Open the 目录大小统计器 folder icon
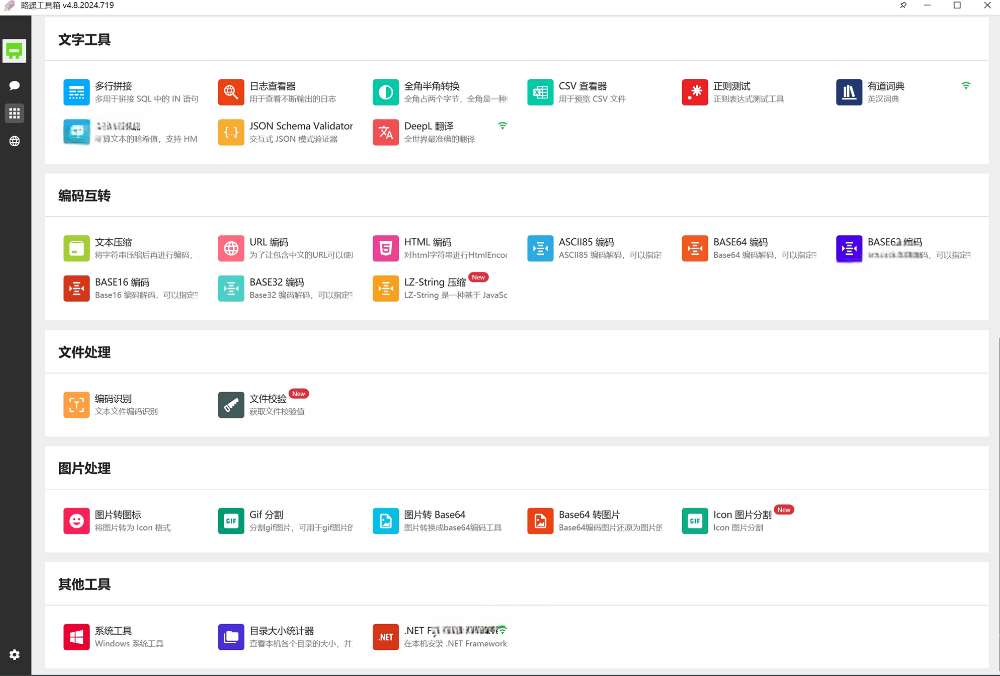Image resolution: width=1000 pixels, height=676 pixels. (x=231, y=637)
